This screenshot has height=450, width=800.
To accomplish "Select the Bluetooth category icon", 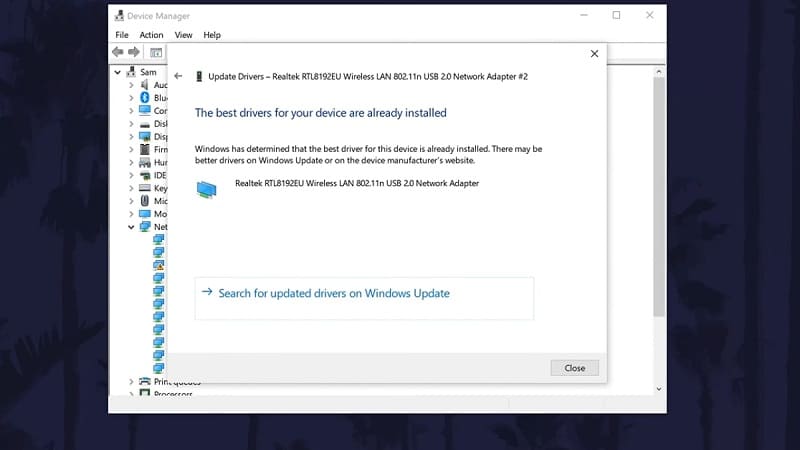I will [x=145, y=98].
